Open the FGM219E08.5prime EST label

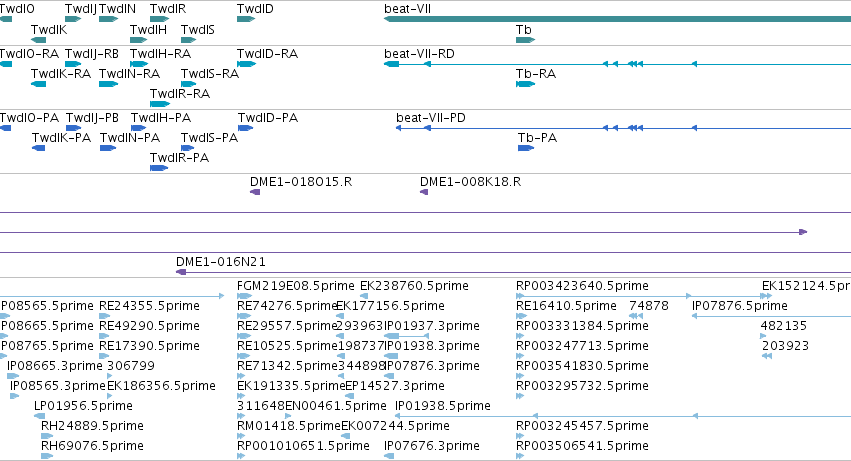tap(296, 286)
